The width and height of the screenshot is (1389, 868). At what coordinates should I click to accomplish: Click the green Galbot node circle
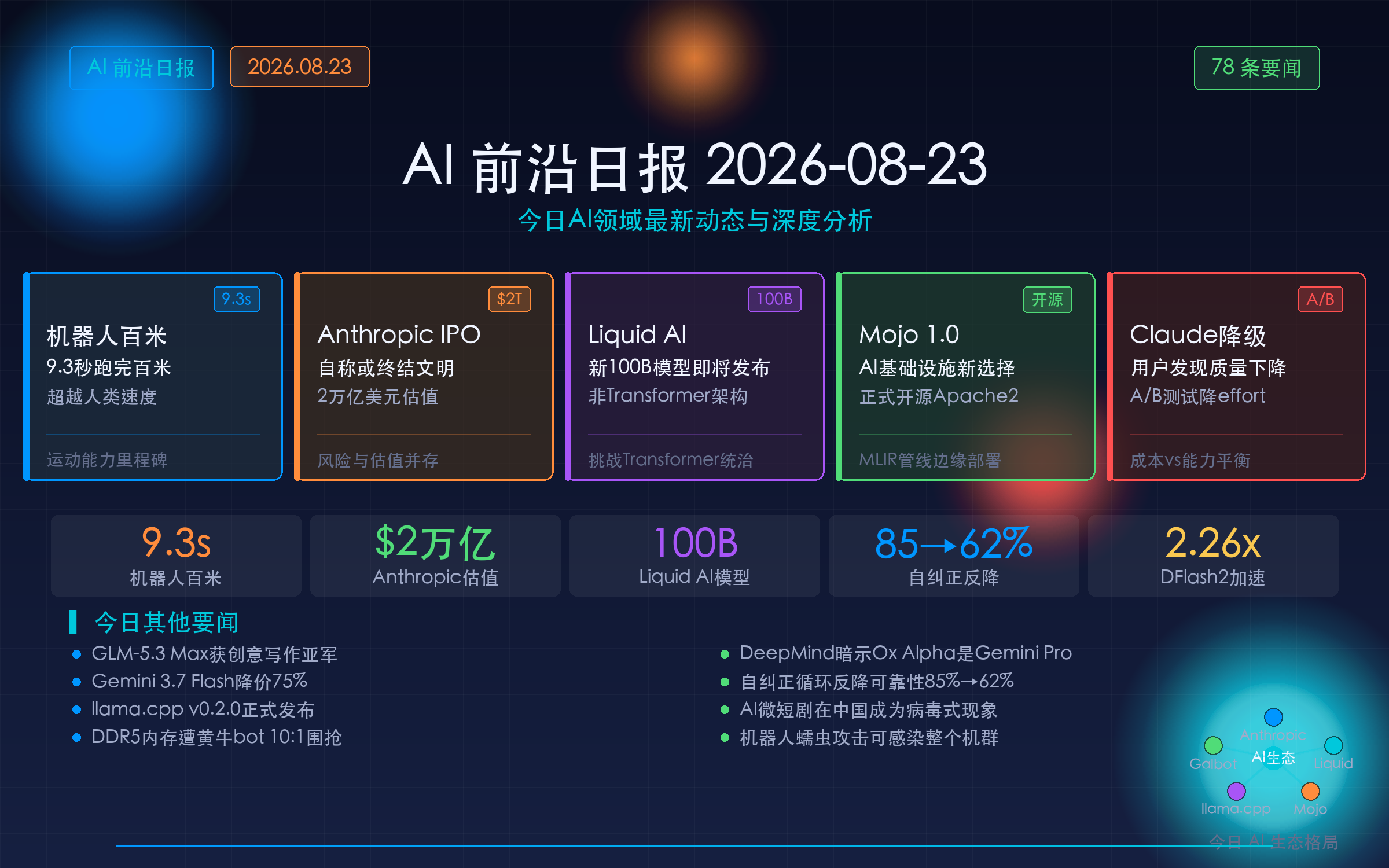[1213, 745]
